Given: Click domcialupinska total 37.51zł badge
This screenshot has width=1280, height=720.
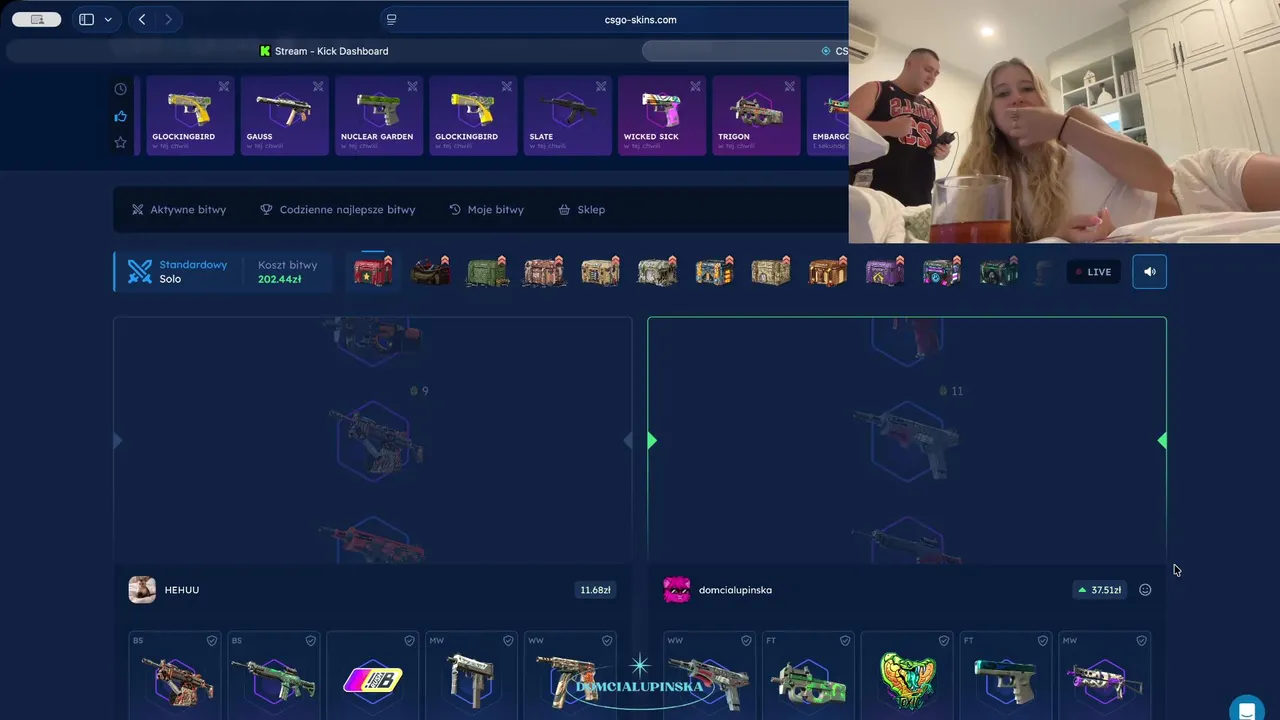Looking at the screenshot, I should [1100, 590].
